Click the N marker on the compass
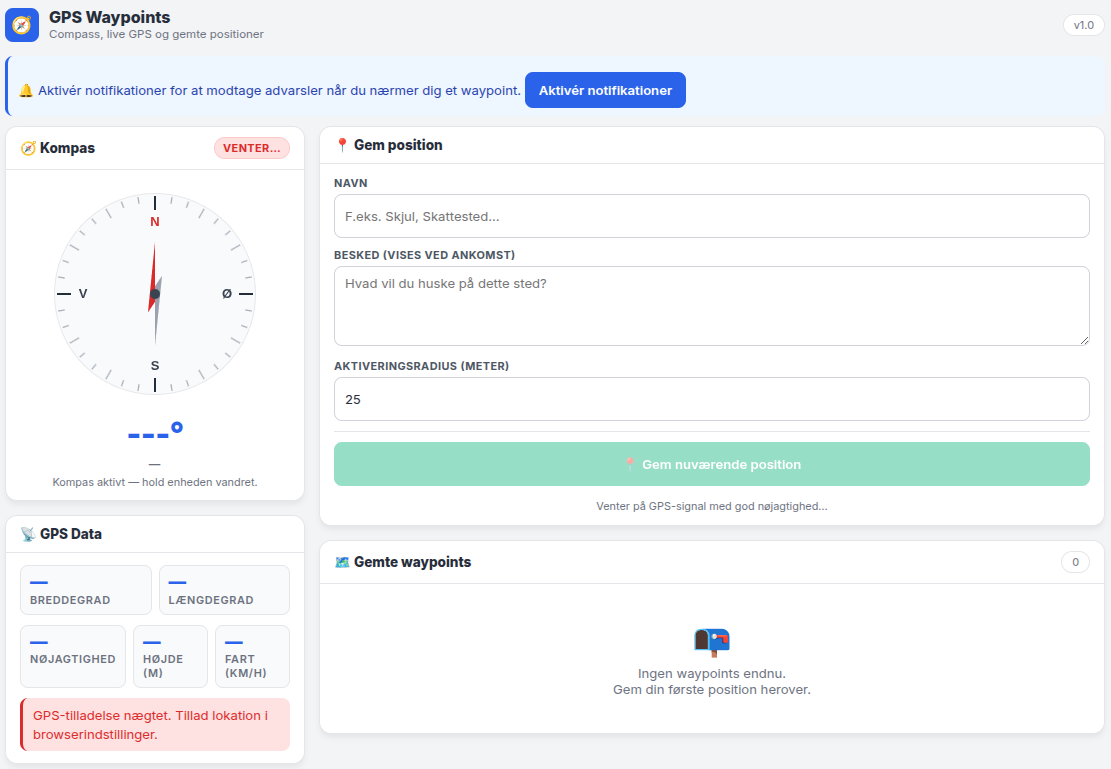Viewport: 1111px width, 769px height. coord(154,222)
